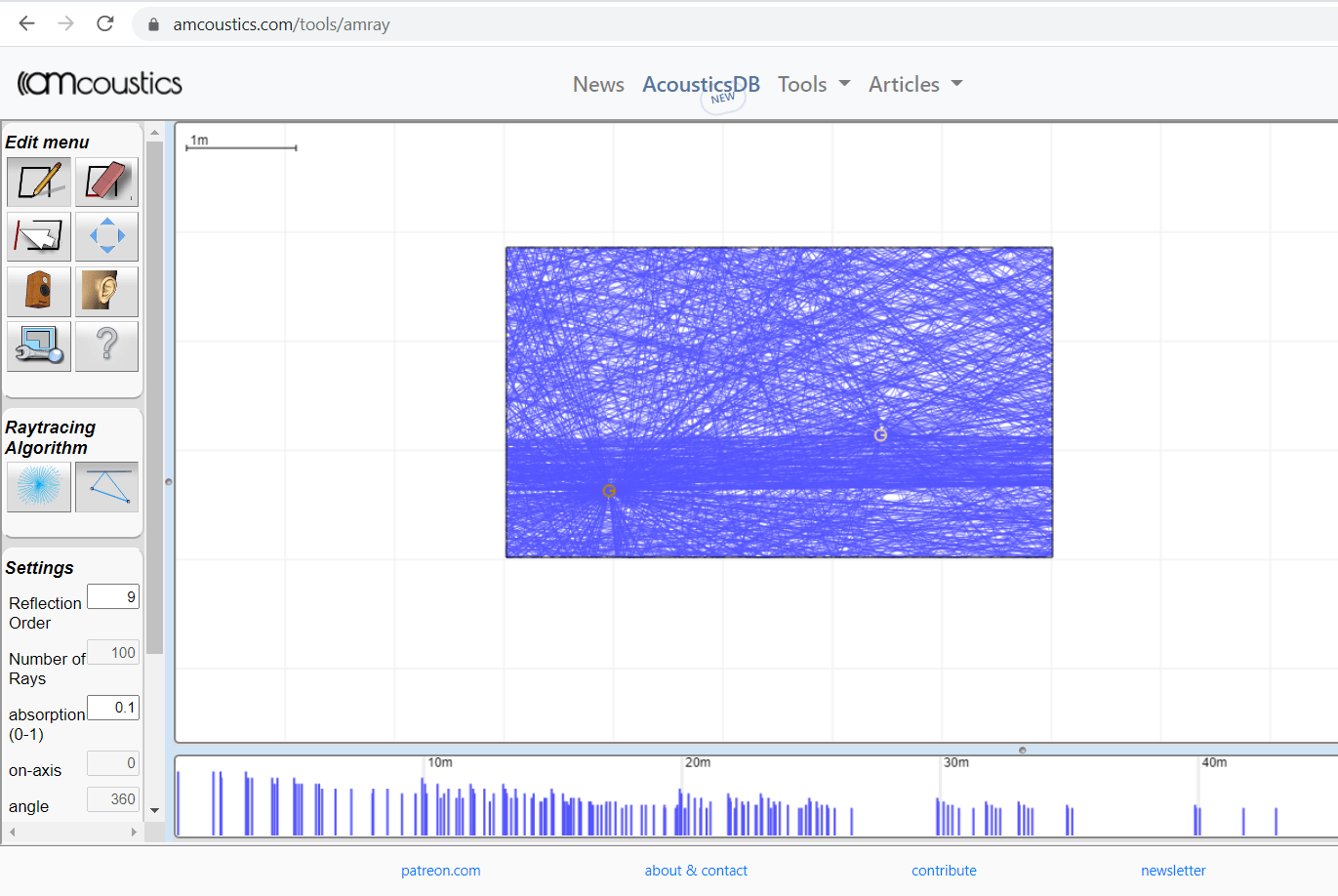Click the Raytracing Algorithm heading
The height and width of the screenshot is (896, 1338).
50,437
